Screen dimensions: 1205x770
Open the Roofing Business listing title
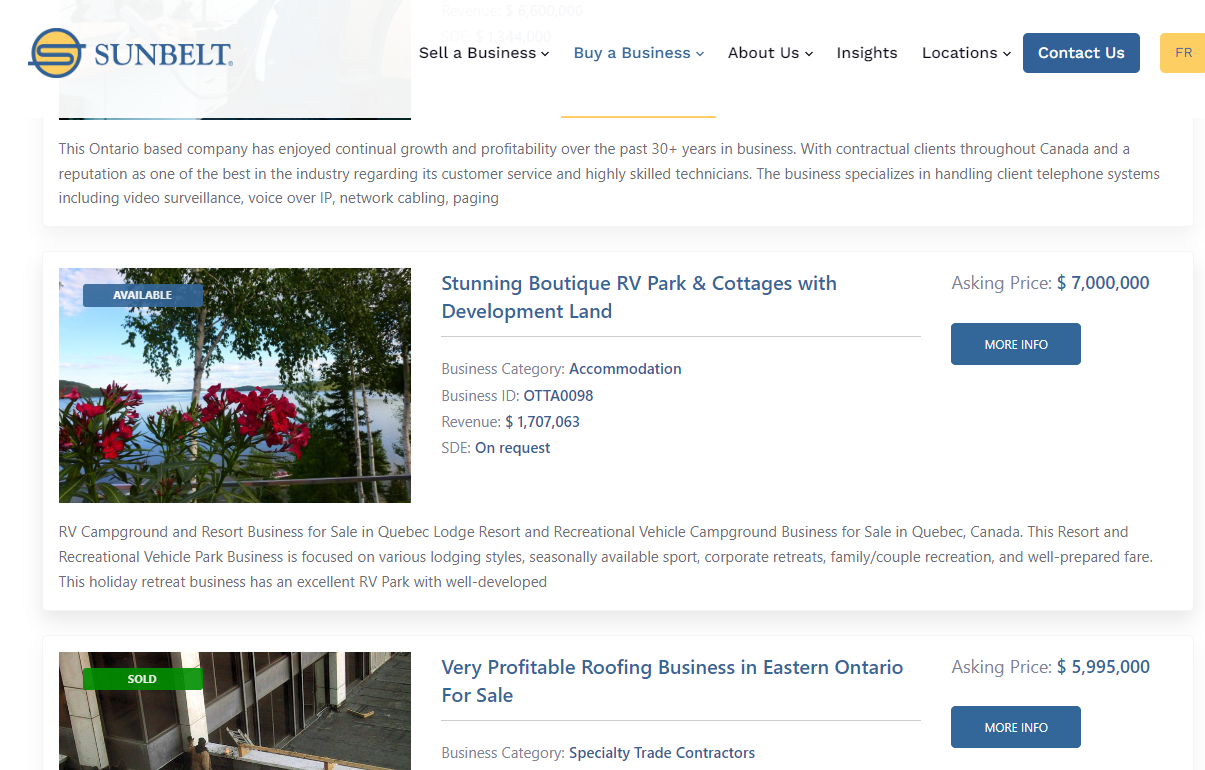pos(671,680)
